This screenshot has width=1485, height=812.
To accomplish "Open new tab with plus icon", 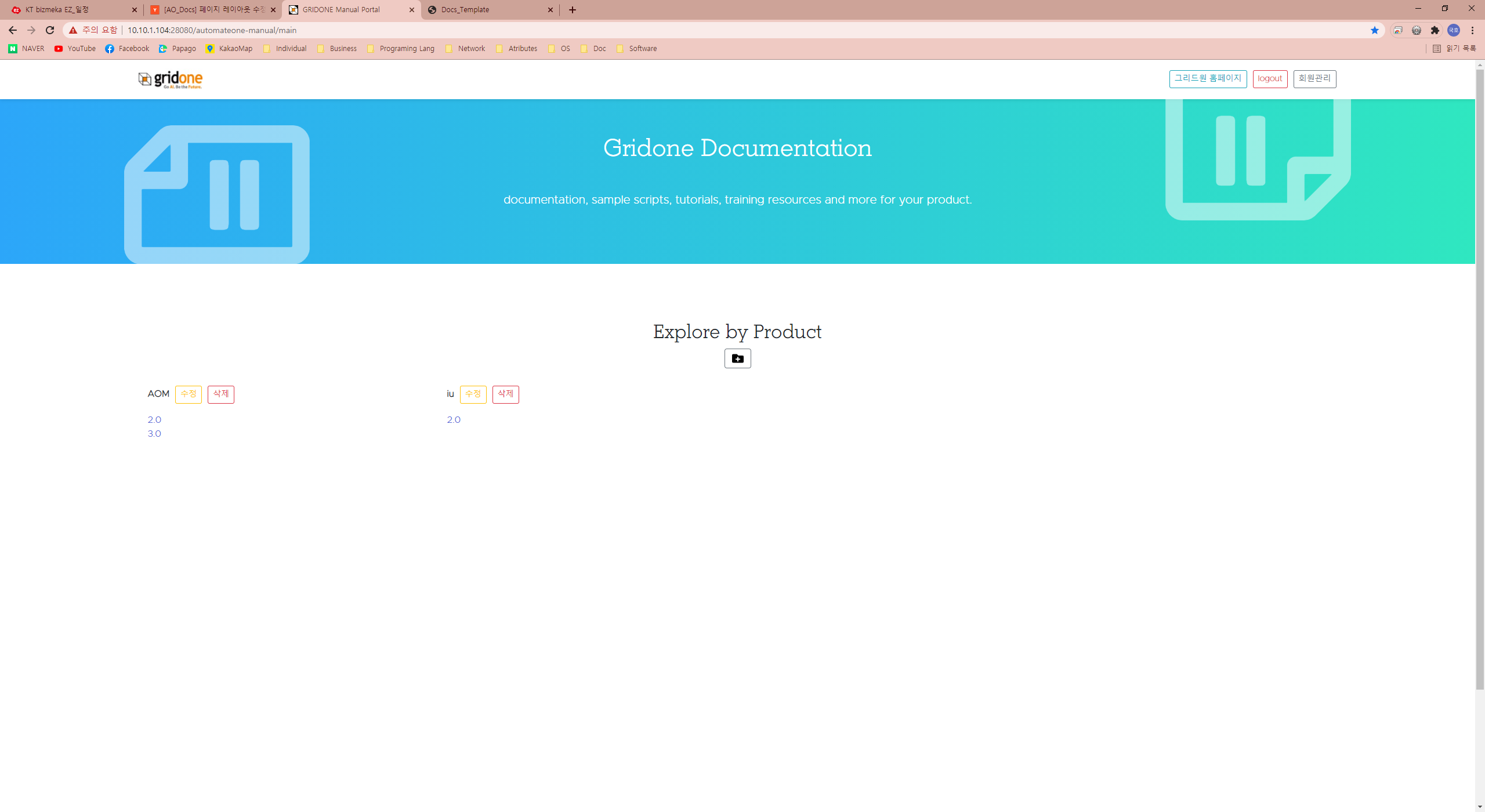I will (573, 10).
